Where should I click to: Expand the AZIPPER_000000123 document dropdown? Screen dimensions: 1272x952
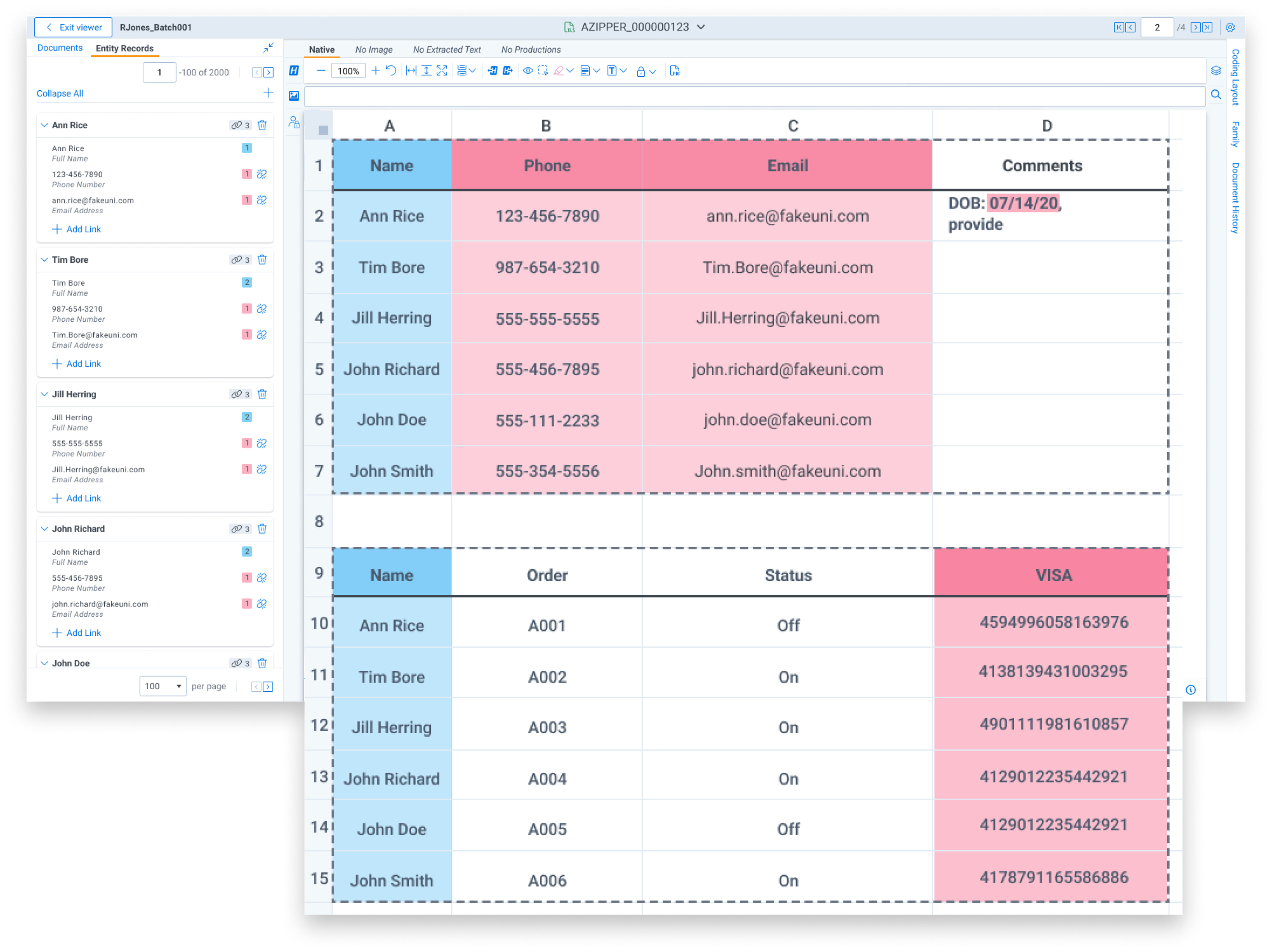700,26
